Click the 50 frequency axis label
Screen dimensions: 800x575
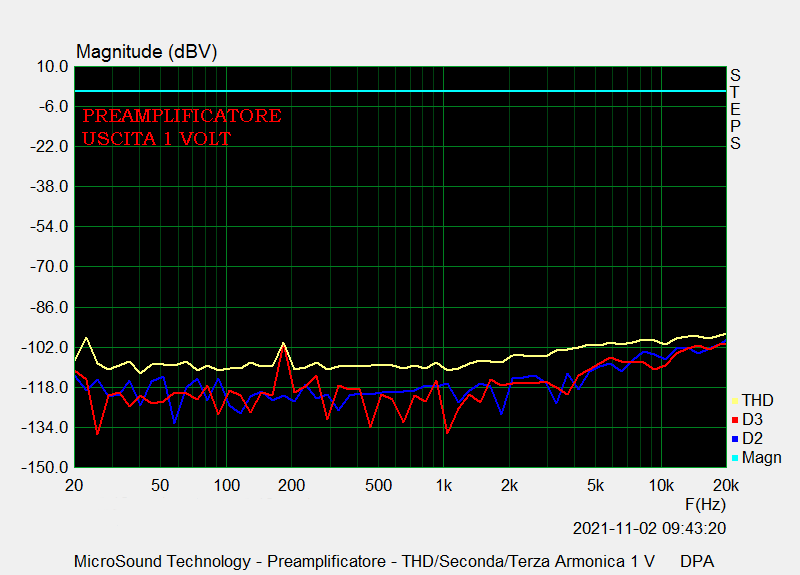160,486
